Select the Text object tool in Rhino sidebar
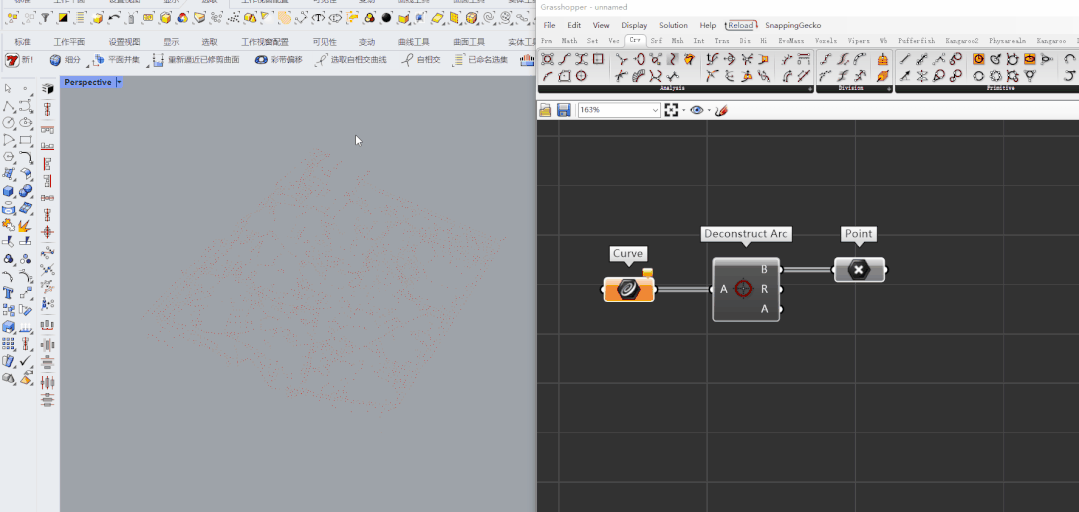This screenshot has height=512, width=1079. point(9,292)
